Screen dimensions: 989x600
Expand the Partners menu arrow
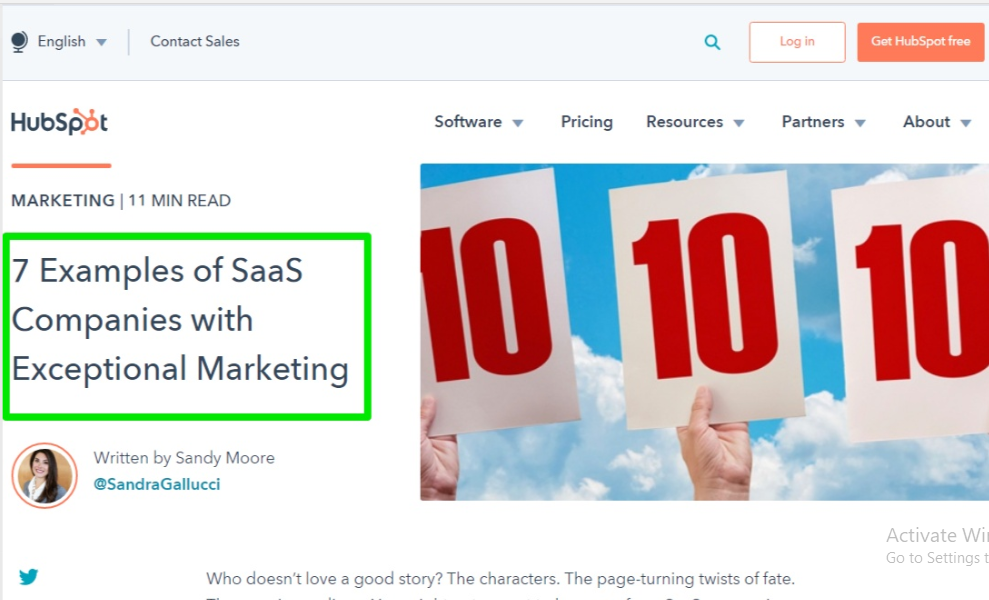(860, 123)
